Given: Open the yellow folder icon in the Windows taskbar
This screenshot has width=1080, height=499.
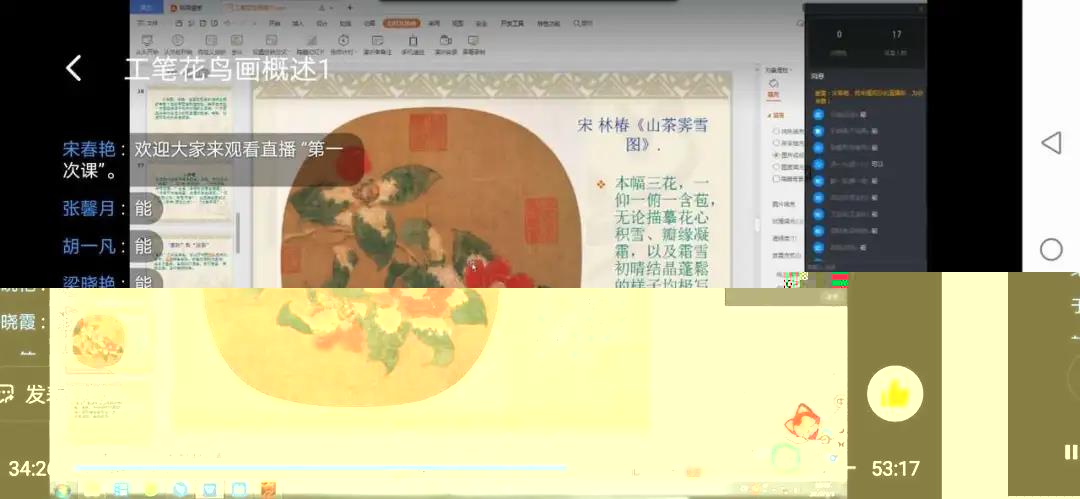Looking at the screenshot, I should coord(92,489).
